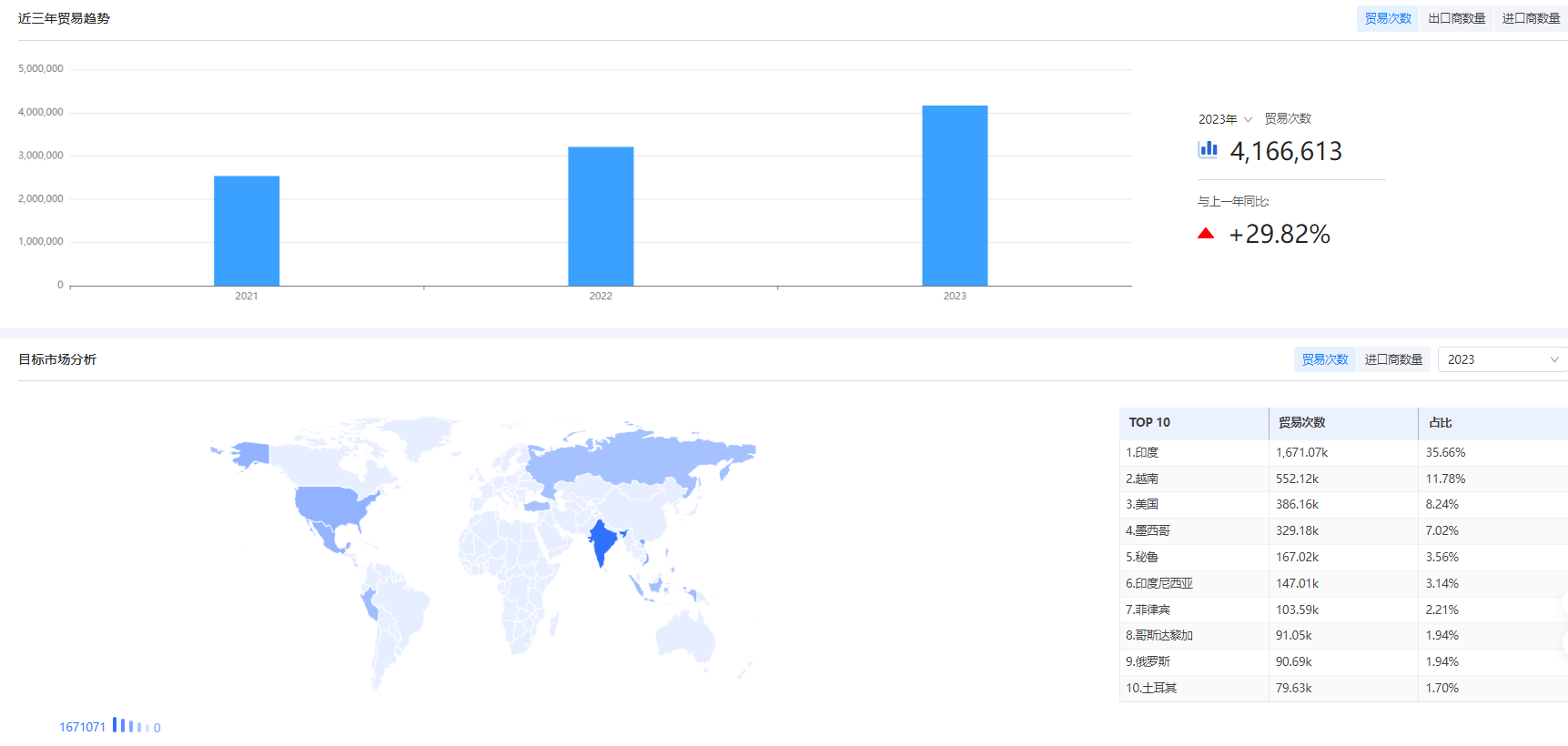Click the 2023 bar in the chart
Screen dimensions: 1568x746
pos(955,196)
